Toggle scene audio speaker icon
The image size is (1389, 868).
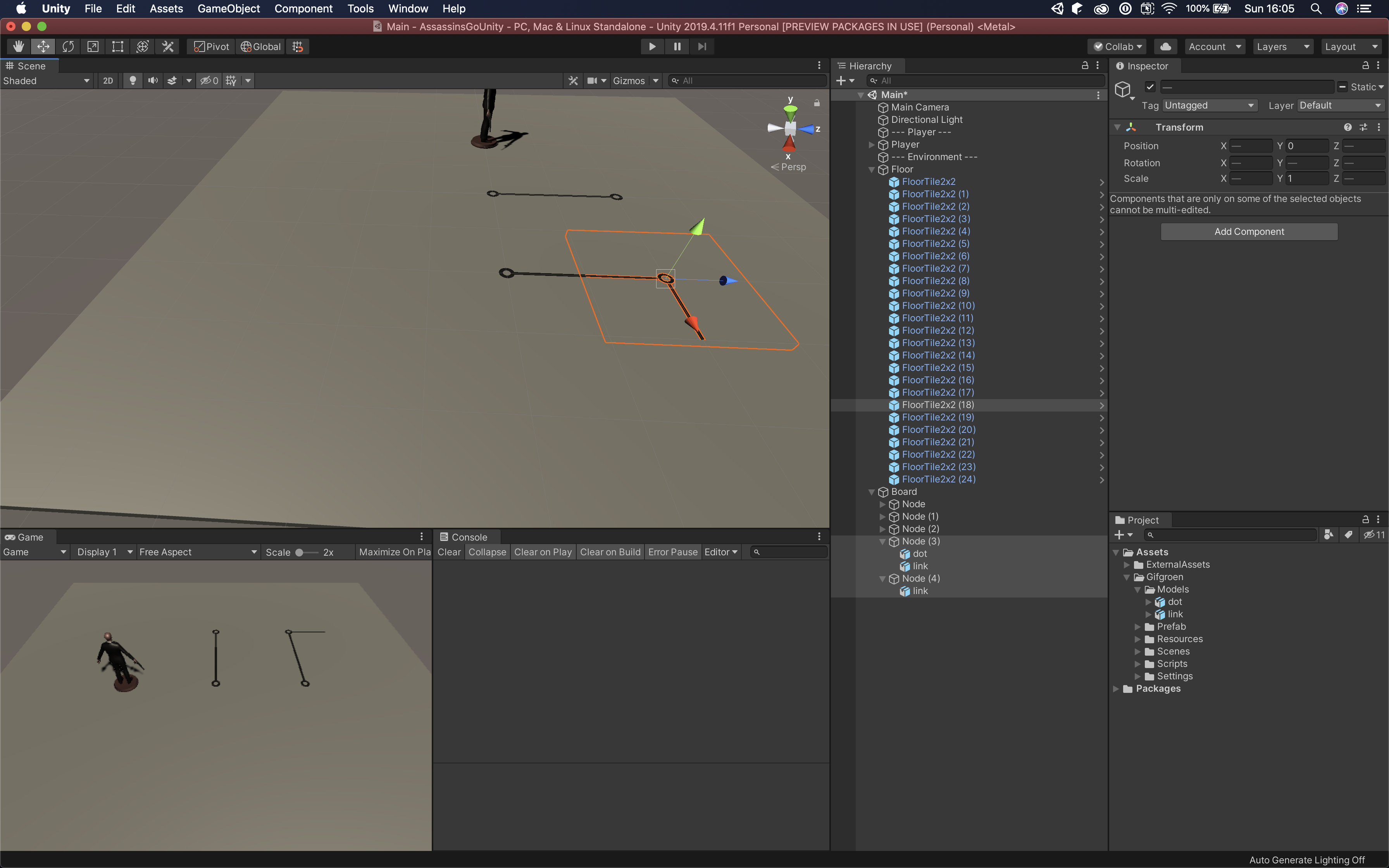[x=153, y=80]
